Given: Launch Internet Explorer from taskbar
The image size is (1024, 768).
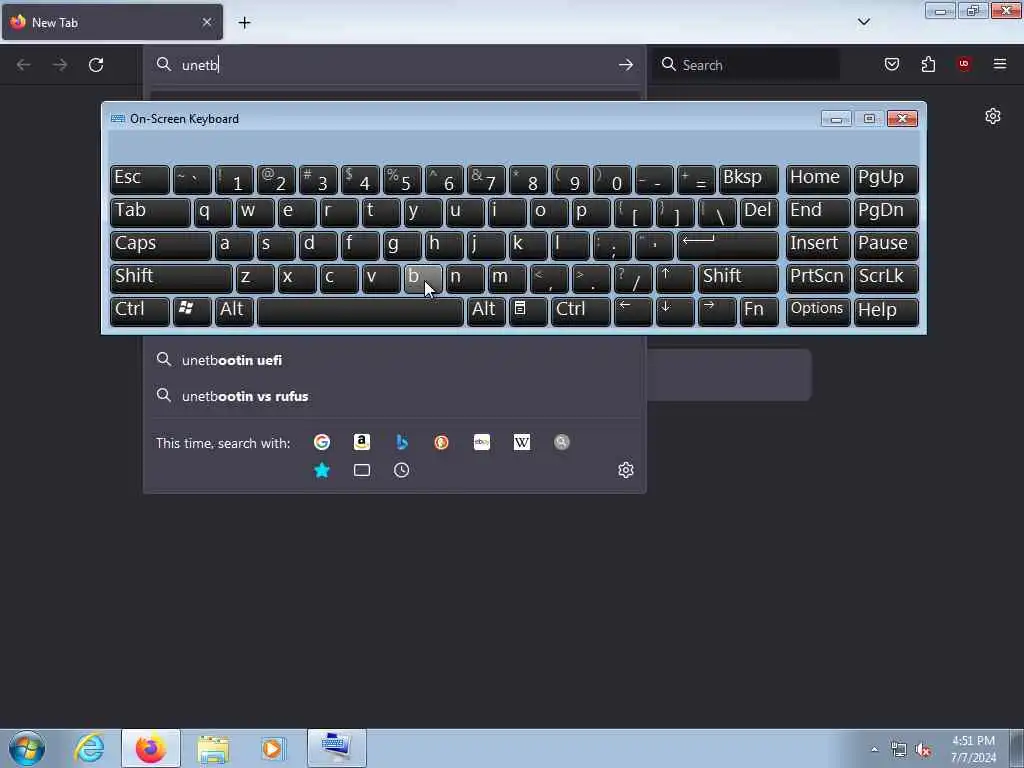Looking at the screenshot, I should [x=89, y=748].
